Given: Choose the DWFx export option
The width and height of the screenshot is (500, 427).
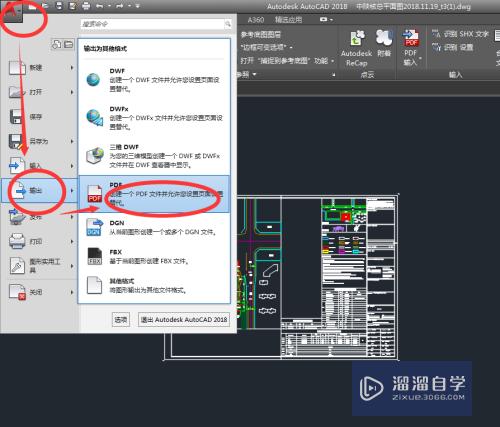Looking at the screenshot, I should coord(154,118).
